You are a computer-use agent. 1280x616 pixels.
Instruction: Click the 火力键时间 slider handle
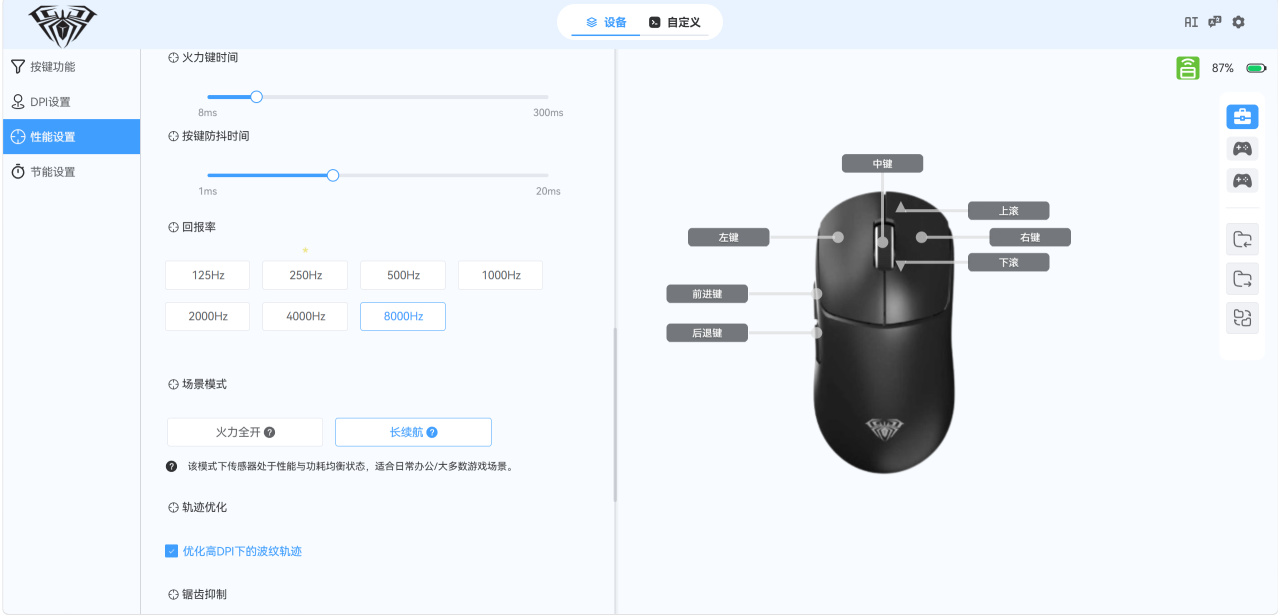pos(256,97)
